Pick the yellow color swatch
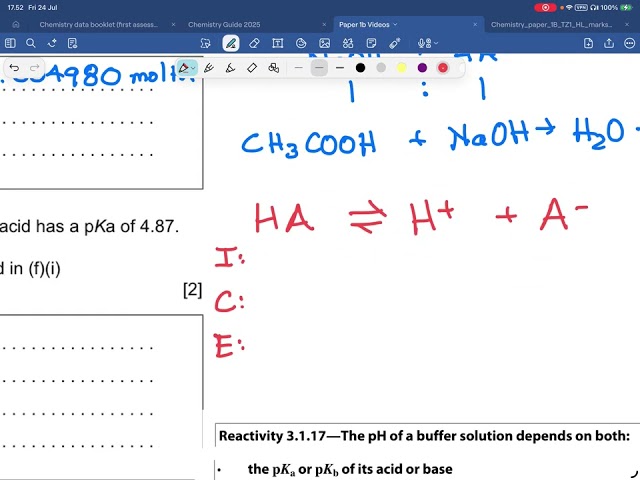 click(x=402, y=68)
